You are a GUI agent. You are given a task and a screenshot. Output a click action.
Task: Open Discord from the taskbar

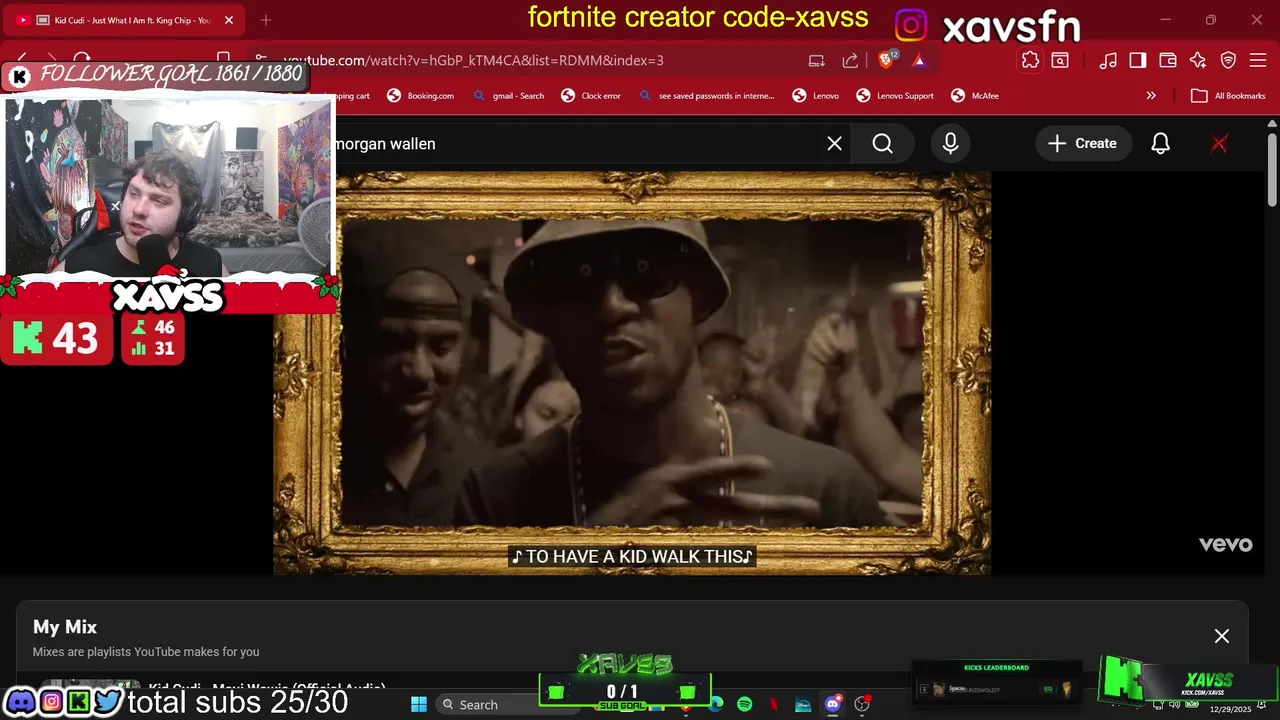[832, 704]
